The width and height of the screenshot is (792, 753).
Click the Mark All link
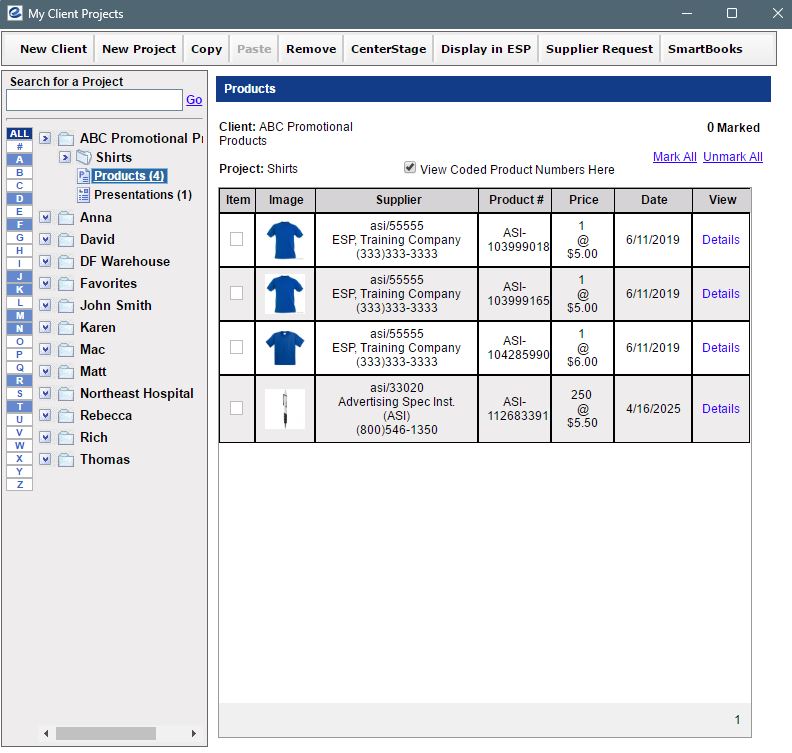(x=674, y=157)
